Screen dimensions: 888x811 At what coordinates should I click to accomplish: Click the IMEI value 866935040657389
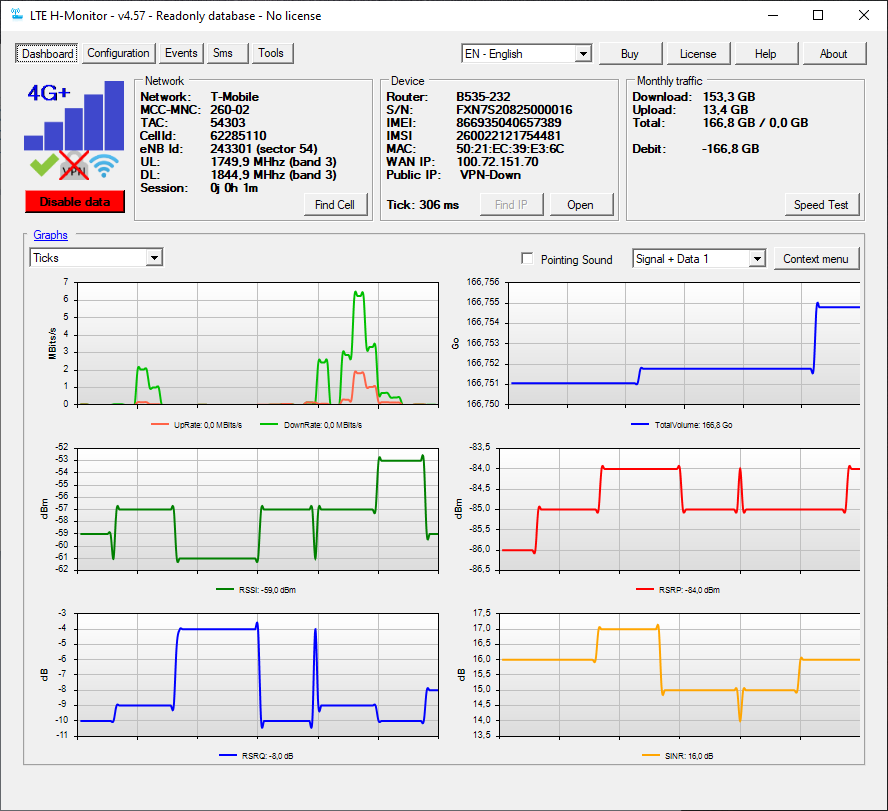coord(509,123)
